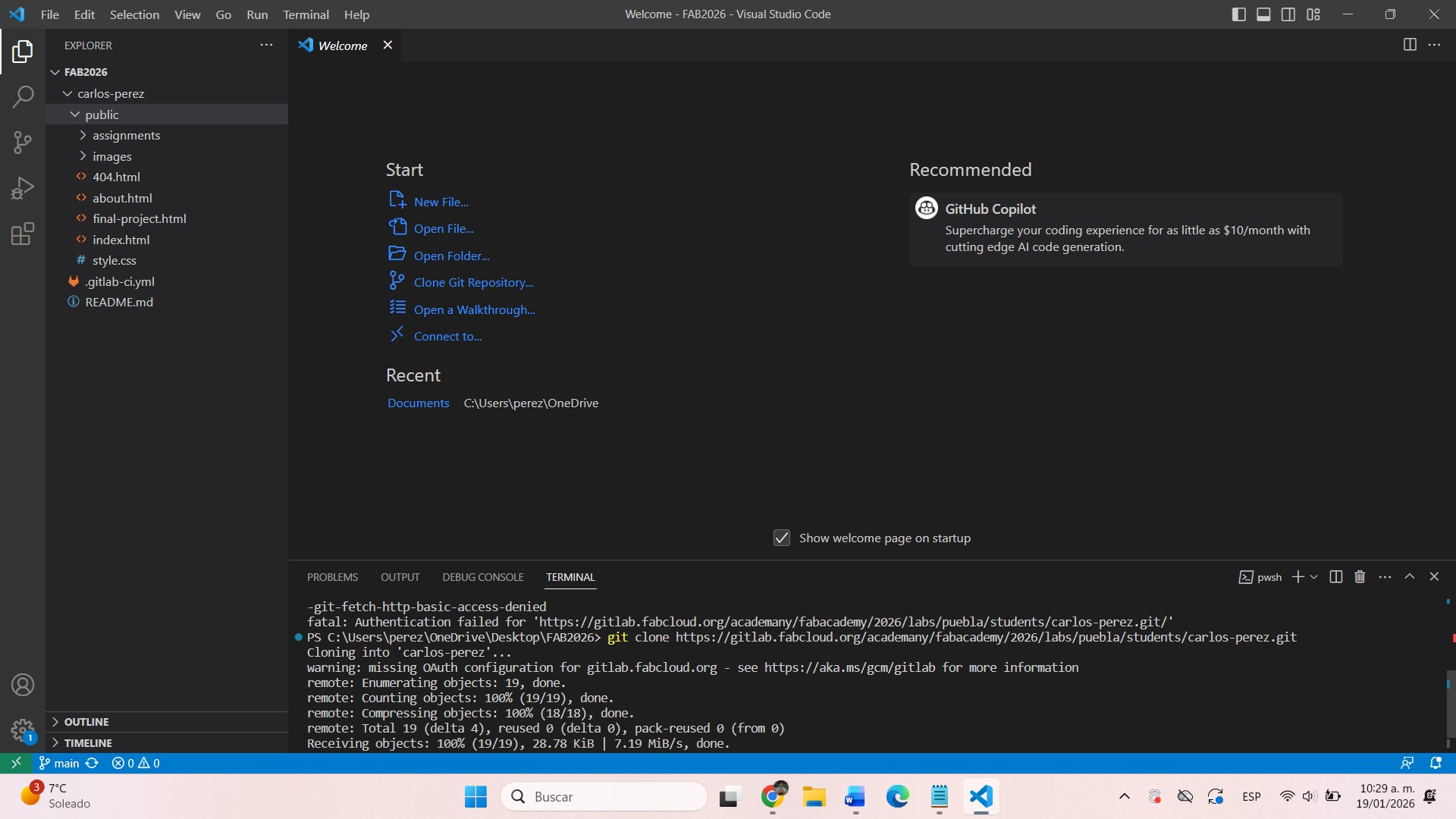This screenshot has width=1456, height=819.
Task: Open the Manage gear menu
Action: [x=23, y=730]
